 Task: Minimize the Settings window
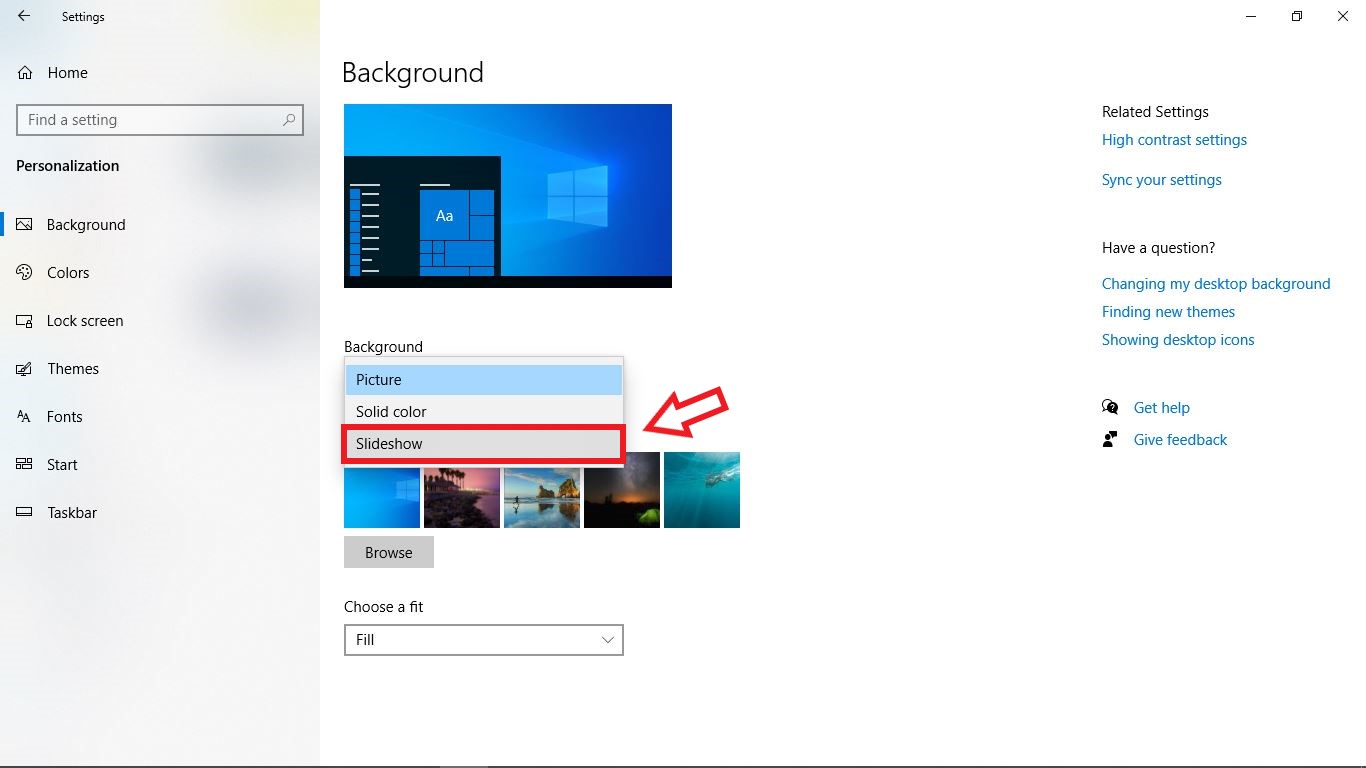(x=1251, y=16)
